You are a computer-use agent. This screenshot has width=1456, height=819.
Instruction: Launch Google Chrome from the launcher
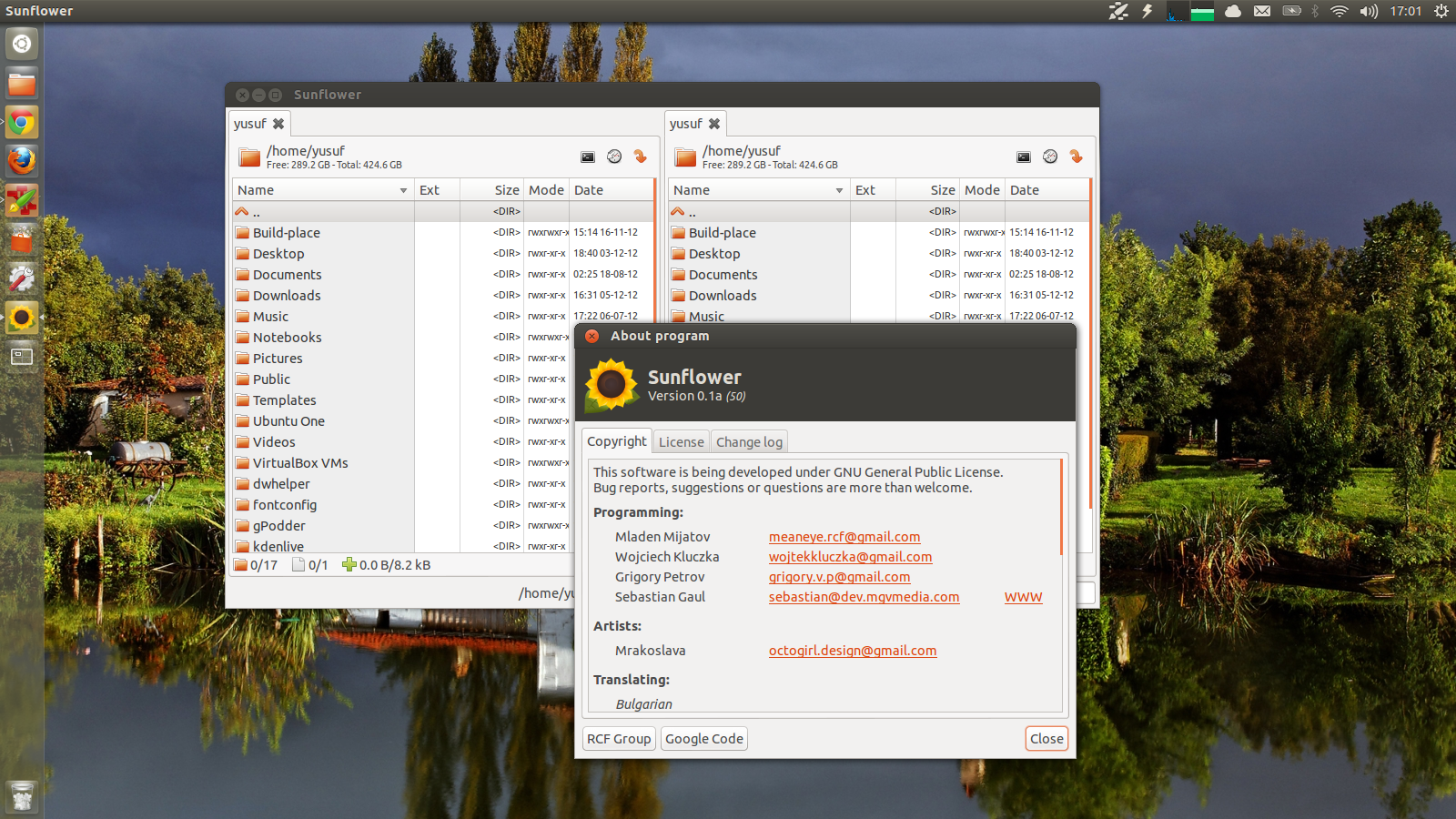point(22,122)
